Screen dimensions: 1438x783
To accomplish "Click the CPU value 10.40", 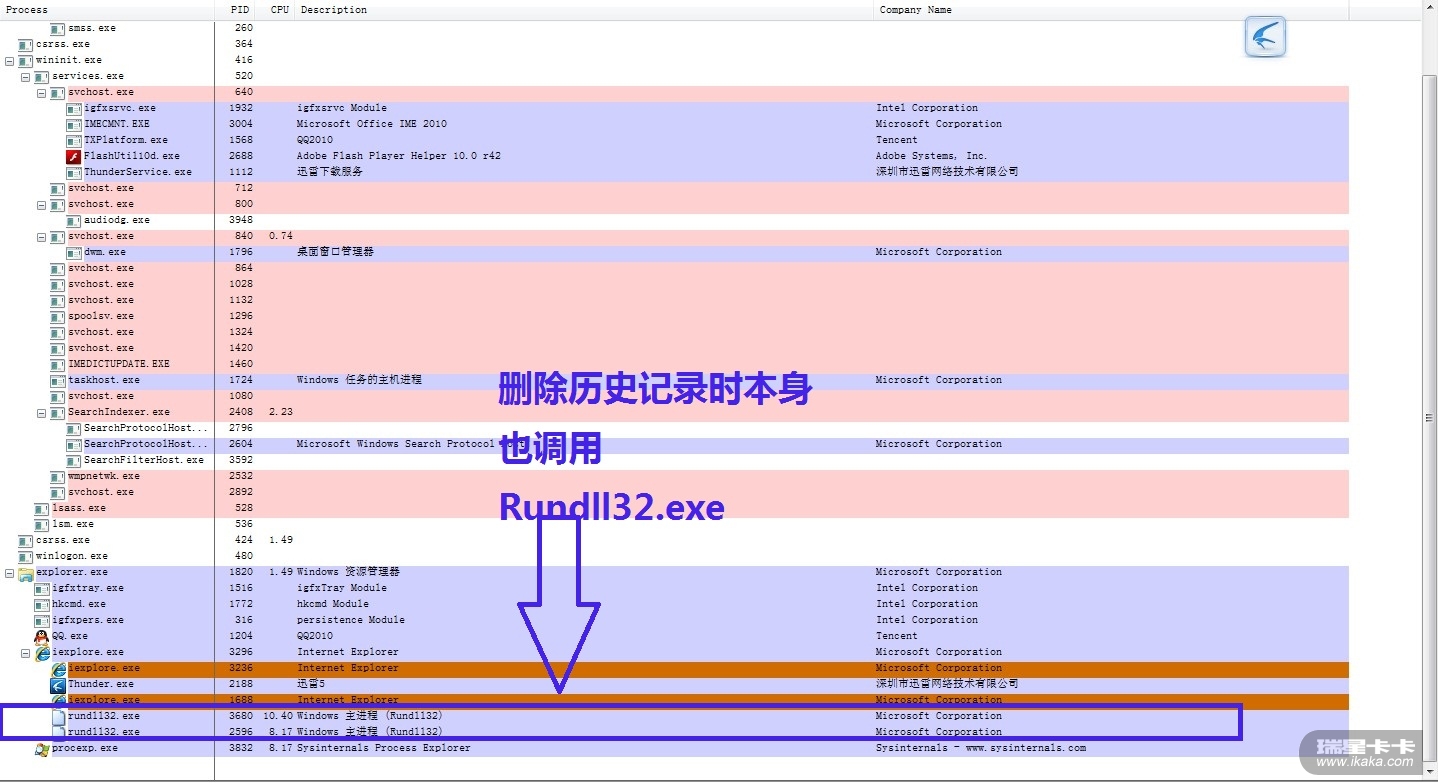I will coord(278,716).
